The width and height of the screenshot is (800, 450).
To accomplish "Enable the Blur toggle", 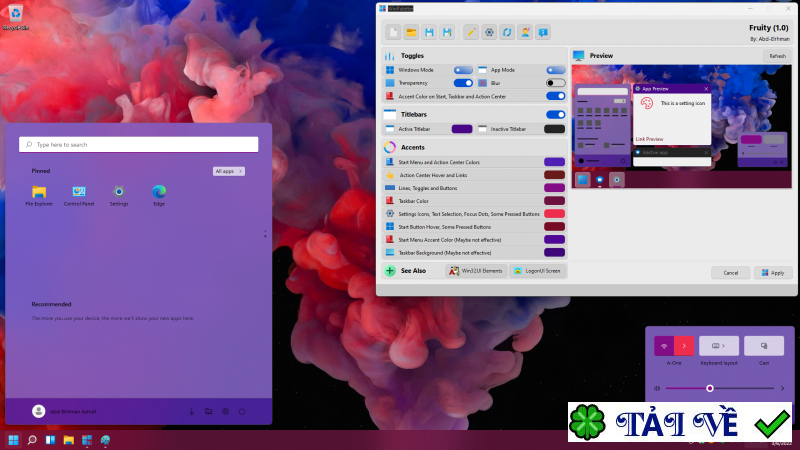I will click(x=555, y=83).
